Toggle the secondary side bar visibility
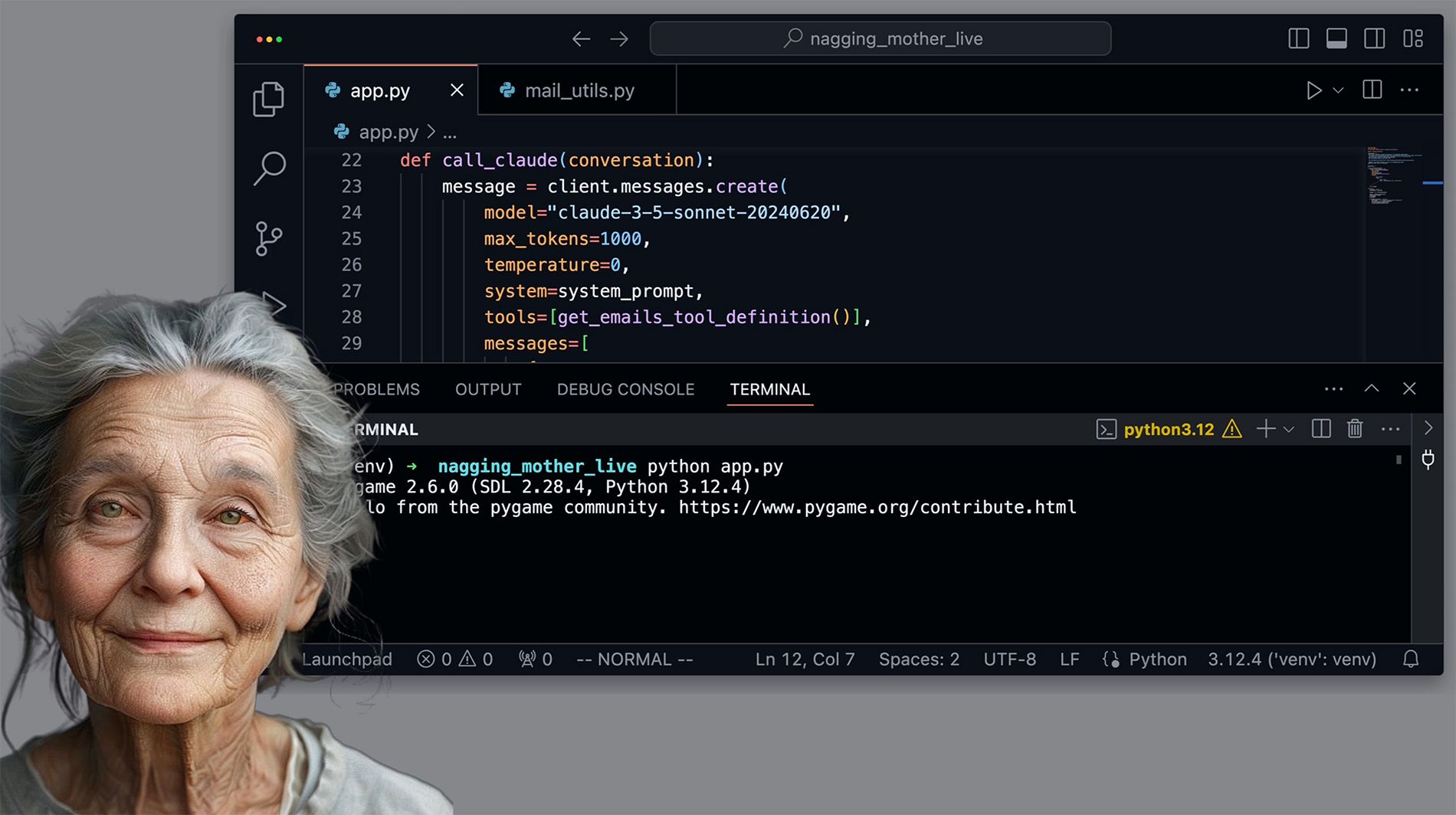The height and width of the screenshot is (815, 1456). click(x=1375, y=38)
